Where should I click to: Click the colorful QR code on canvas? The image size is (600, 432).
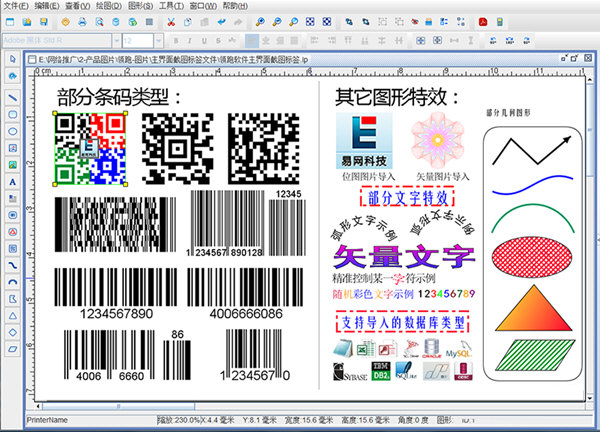pyautogui.click(x=90, y=148)
